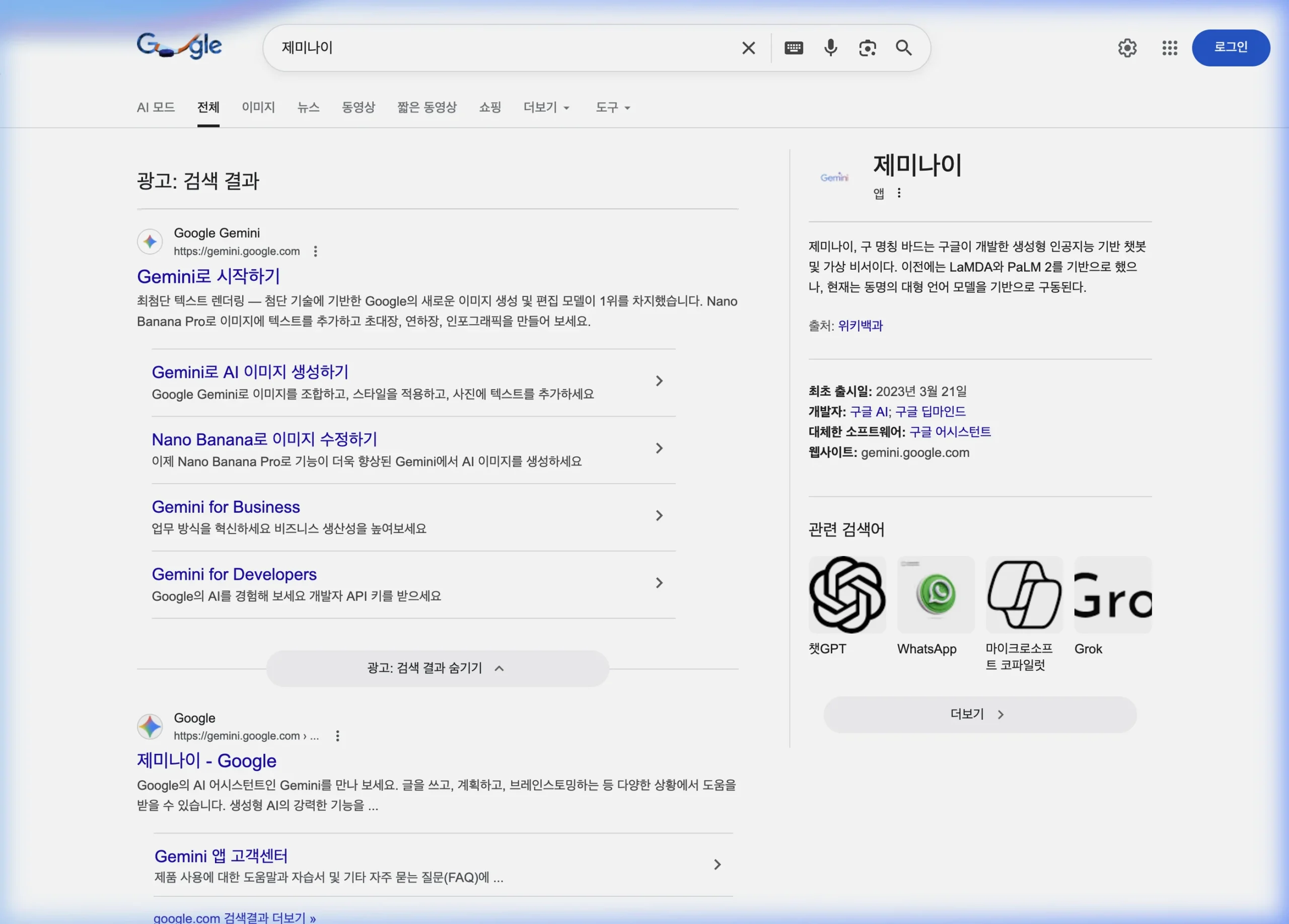Collapse ad results via 광고: 검색 결과 숨기기

(x=437, y=668)
